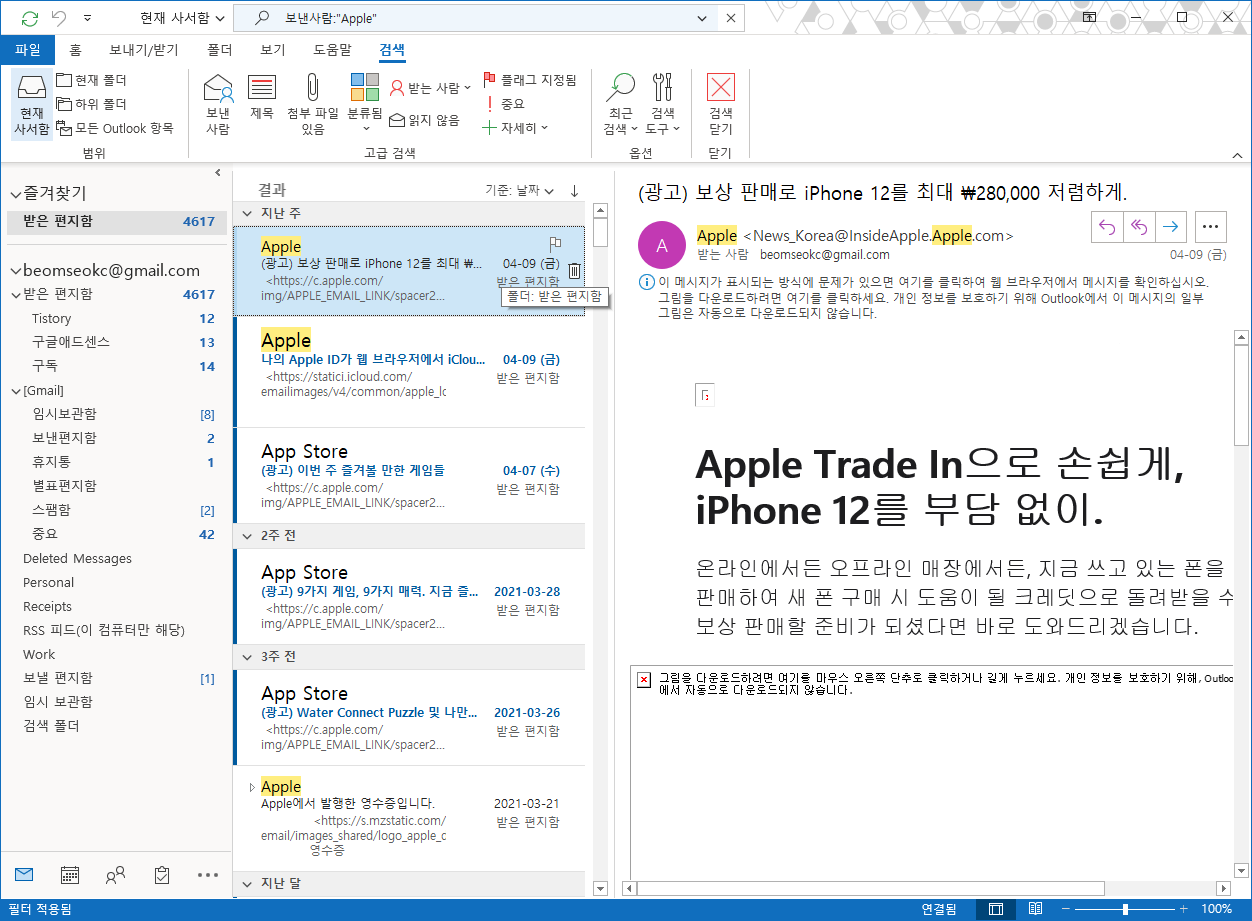This screenshot has width=1252, height=921.
Task: Click the Reply All icon
Action: [x=1138, y=227]
